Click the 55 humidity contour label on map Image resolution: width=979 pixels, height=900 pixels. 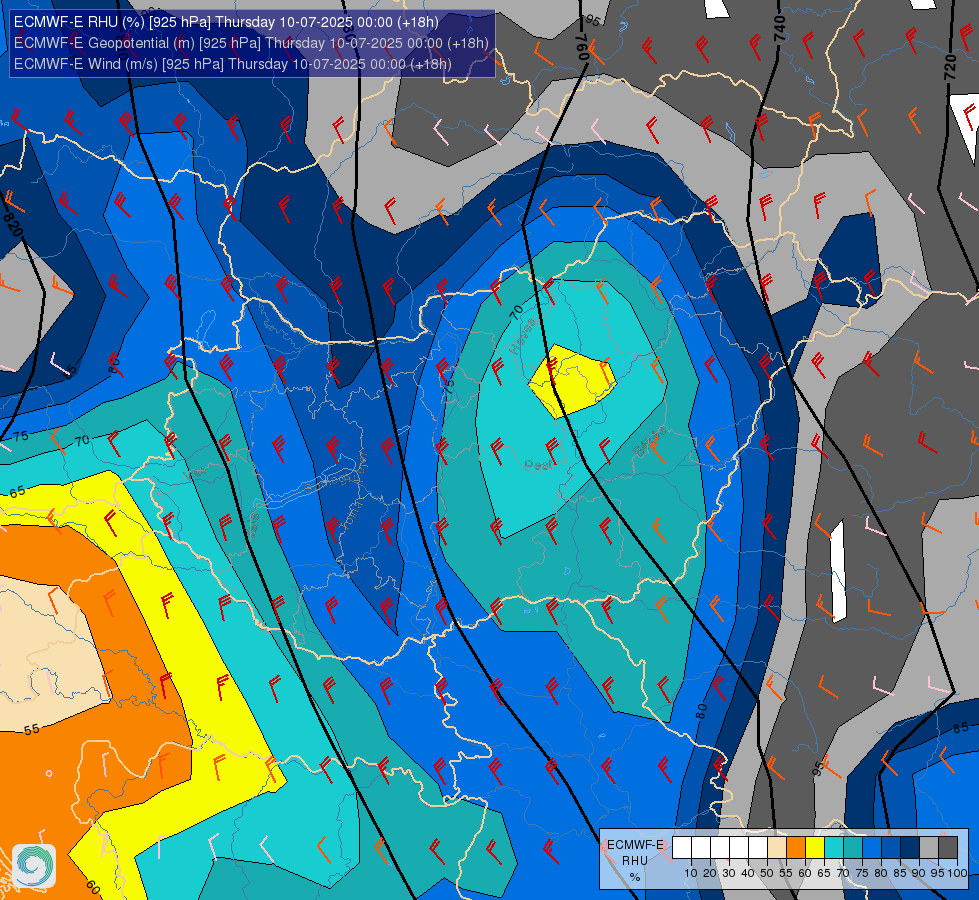[32, 729]
